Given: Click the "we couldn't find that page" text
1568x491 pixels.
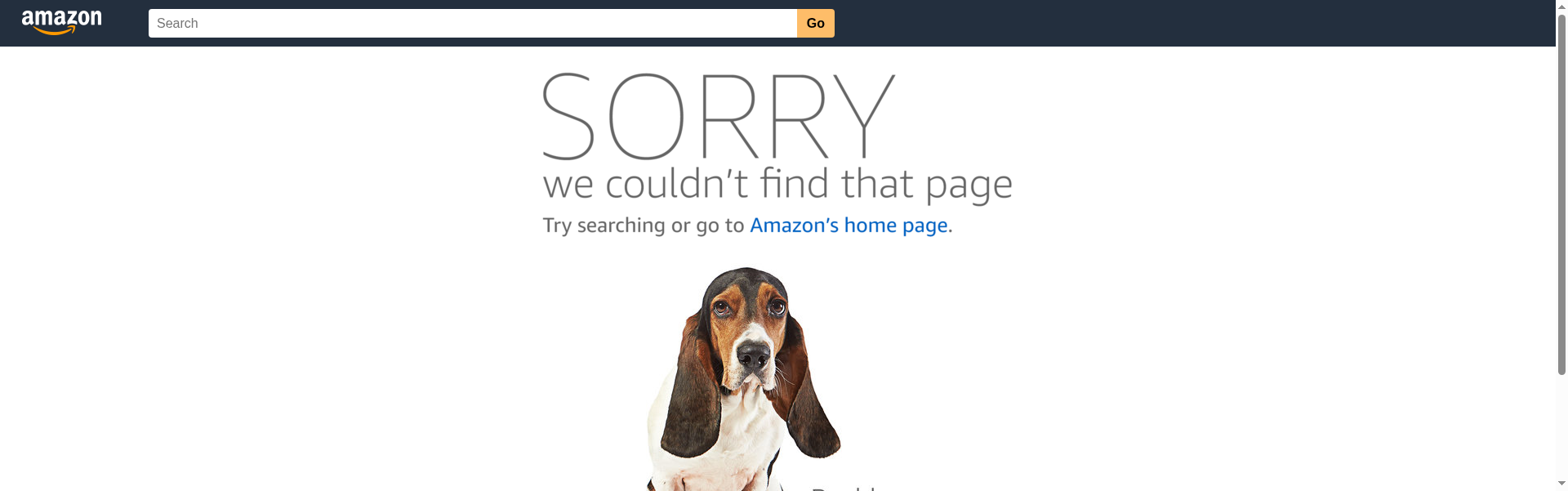Looking at the screenshot, I should [777, 185].
